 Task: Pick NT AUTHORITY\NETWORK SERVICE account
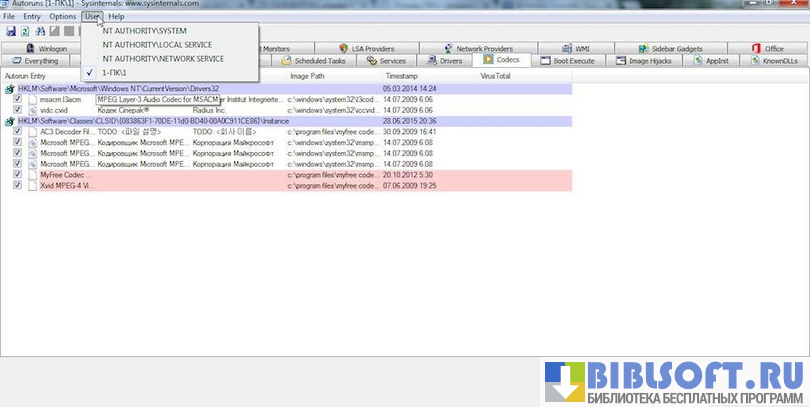tap(162, 59)
